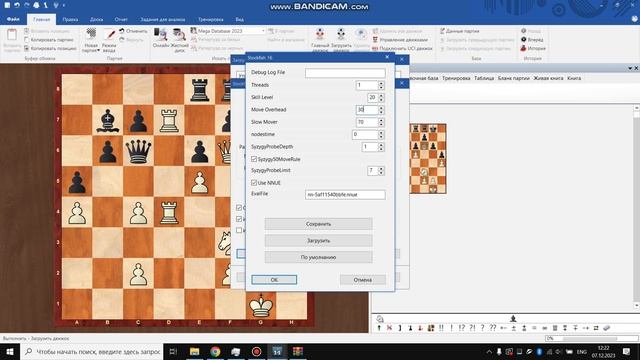The image size is (640, 360).
Task: Expand the New Game dropdown arrow
Action: pos(98,51)
